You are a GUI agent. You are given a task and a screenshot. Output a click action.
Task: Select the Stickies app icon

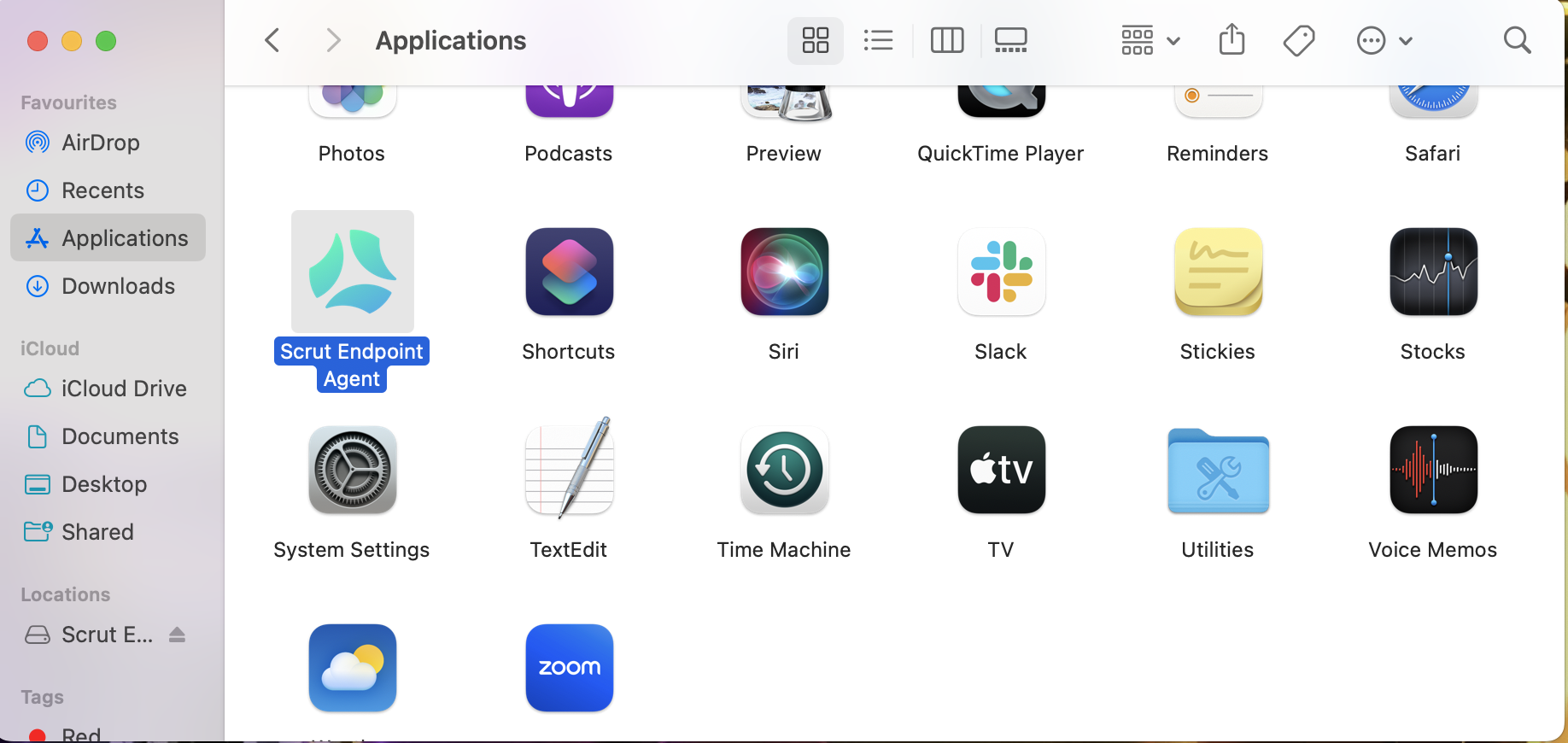coord(1218,272)
